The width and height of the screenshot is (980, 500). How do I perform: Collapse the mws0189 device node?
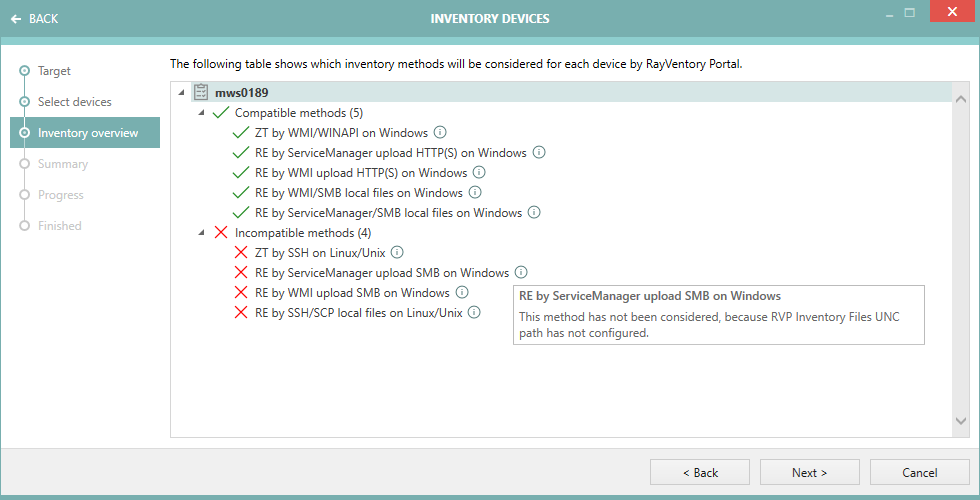point(181,92)
